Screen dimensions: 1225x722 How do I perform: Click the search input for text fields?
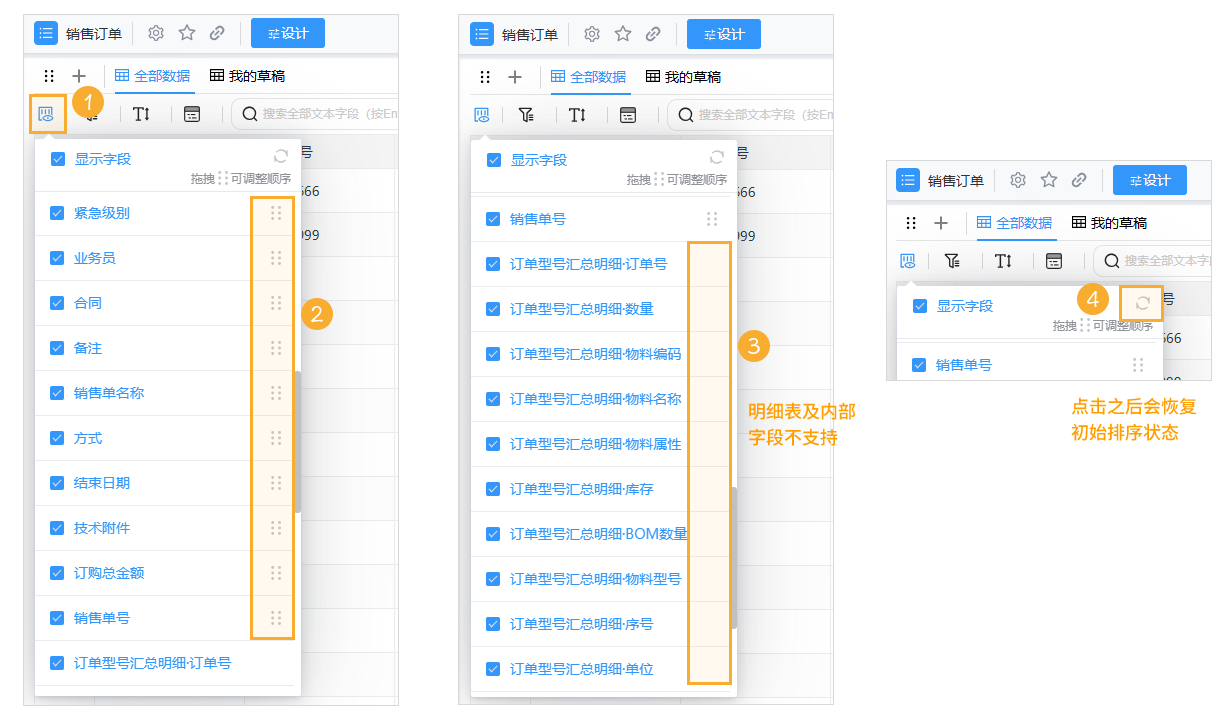coord(320,115)
